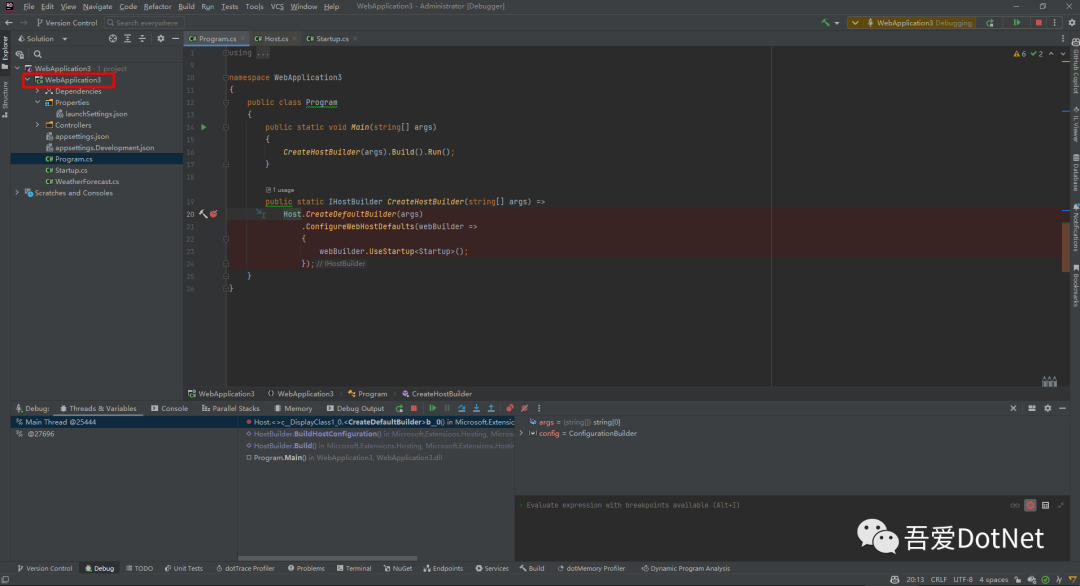Expand the Dependencies node
The height and width of the screenshot is (586, 1080).
click(x=38, y=91)
